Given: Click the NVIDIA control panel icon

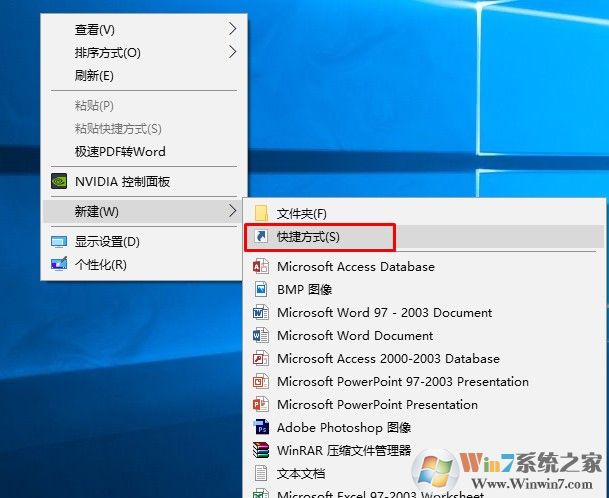Looking at the screenshot, I should coord(59,181).
